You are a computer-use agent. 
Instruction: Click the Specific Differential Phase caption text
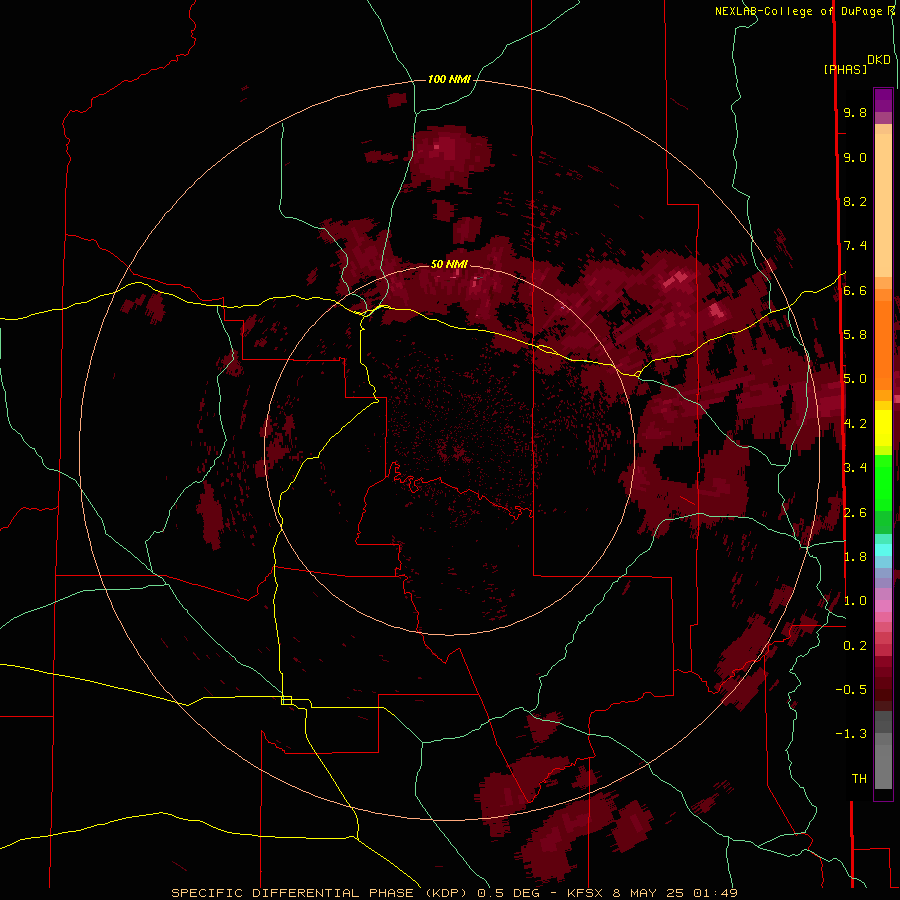click(454, 893)
